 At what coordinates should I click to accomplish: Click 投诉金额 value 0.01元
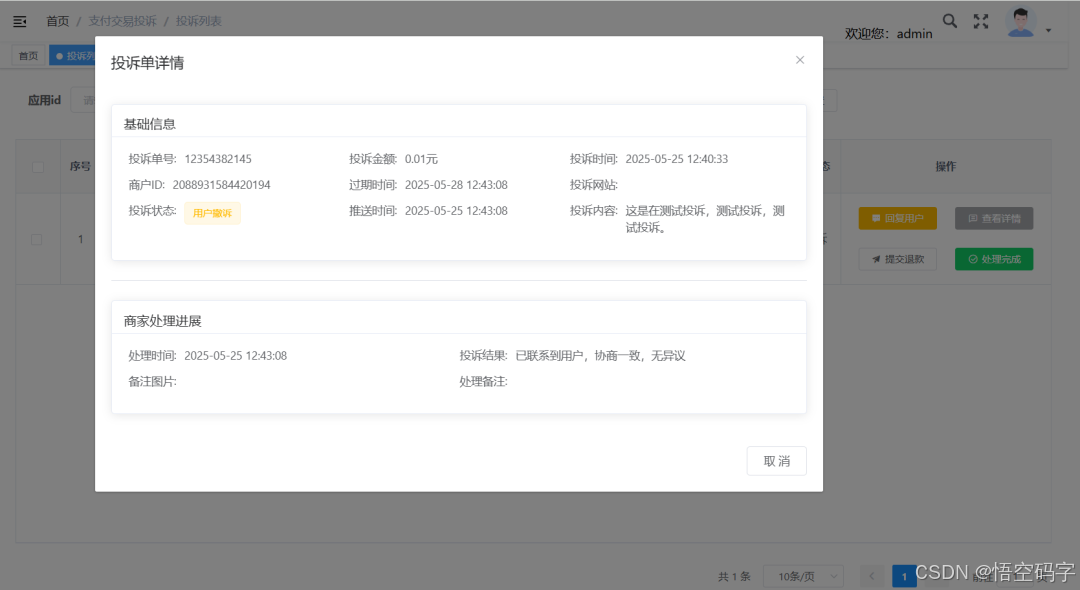(x=421, y=159)
